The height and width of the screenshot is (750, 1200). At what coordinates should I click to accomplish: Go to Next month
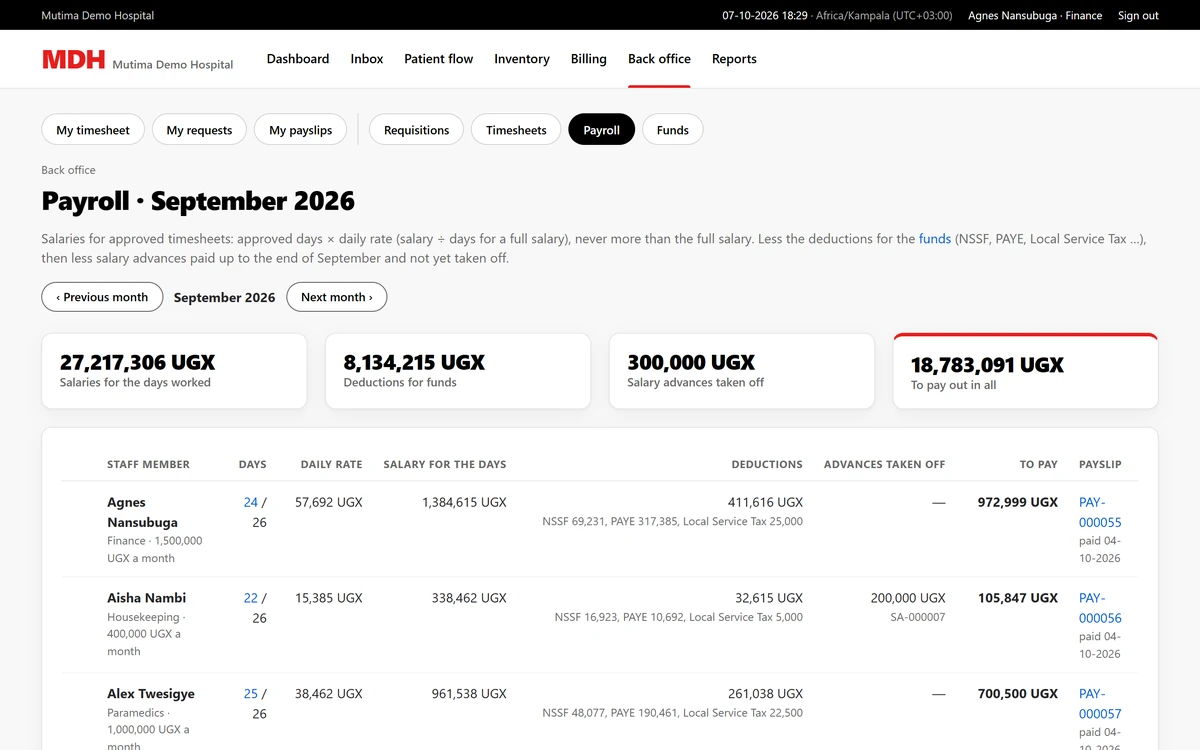[x=337, y=297]
